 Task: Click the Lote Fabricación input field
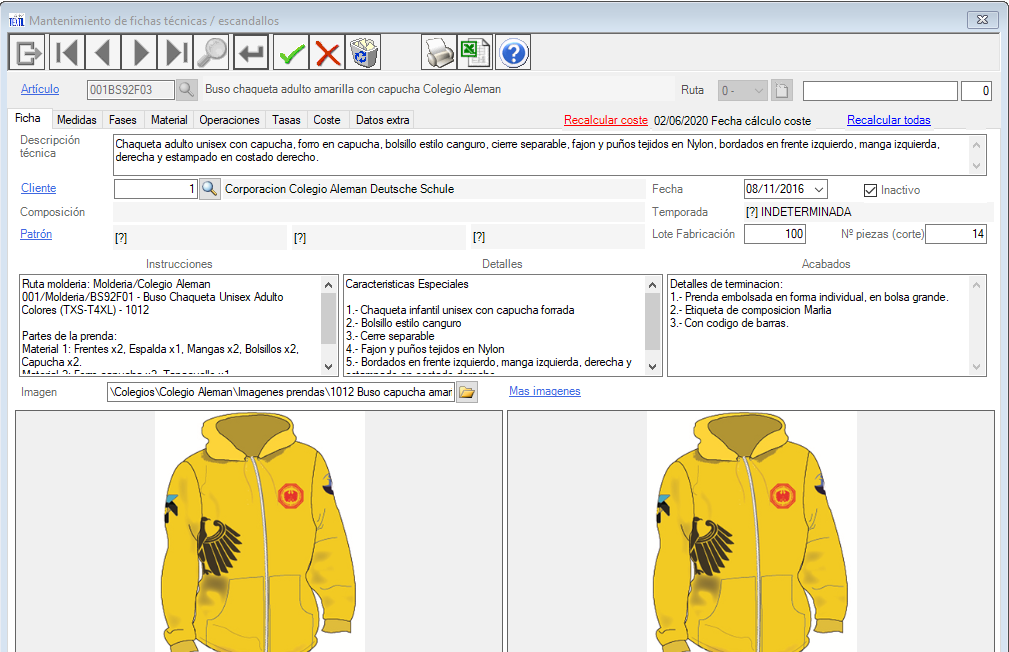[x=774, y=234]
